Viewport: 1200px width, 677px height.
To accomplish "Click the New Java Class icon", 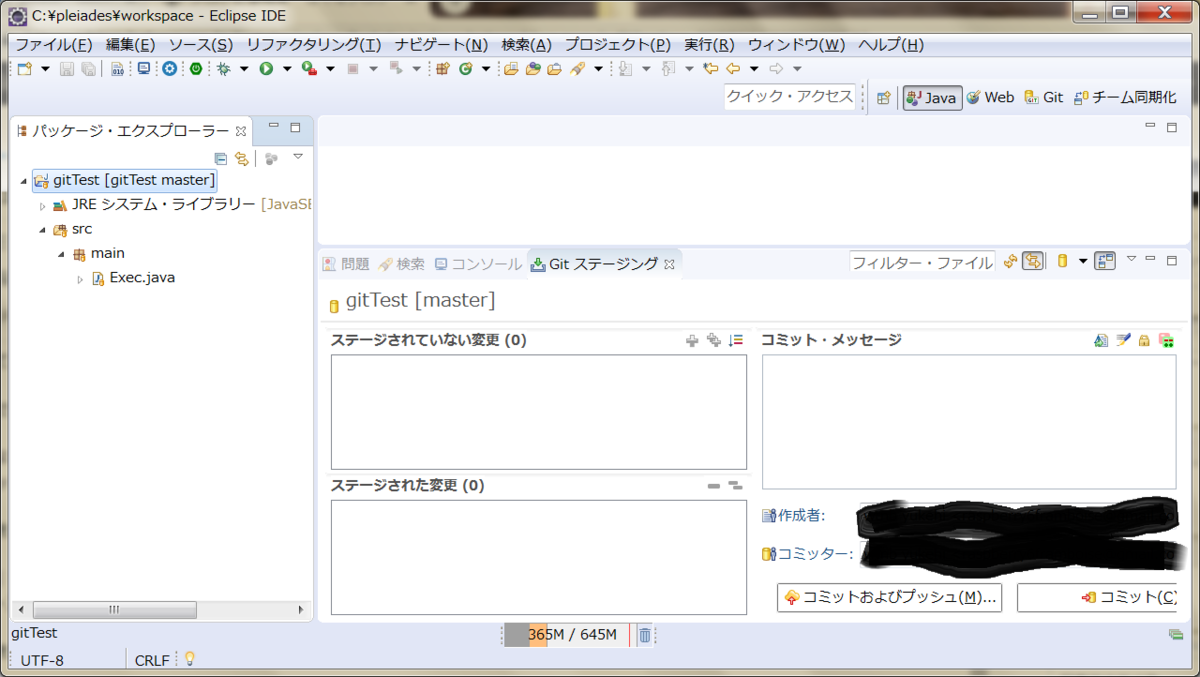I will click(x=466, y=69).
